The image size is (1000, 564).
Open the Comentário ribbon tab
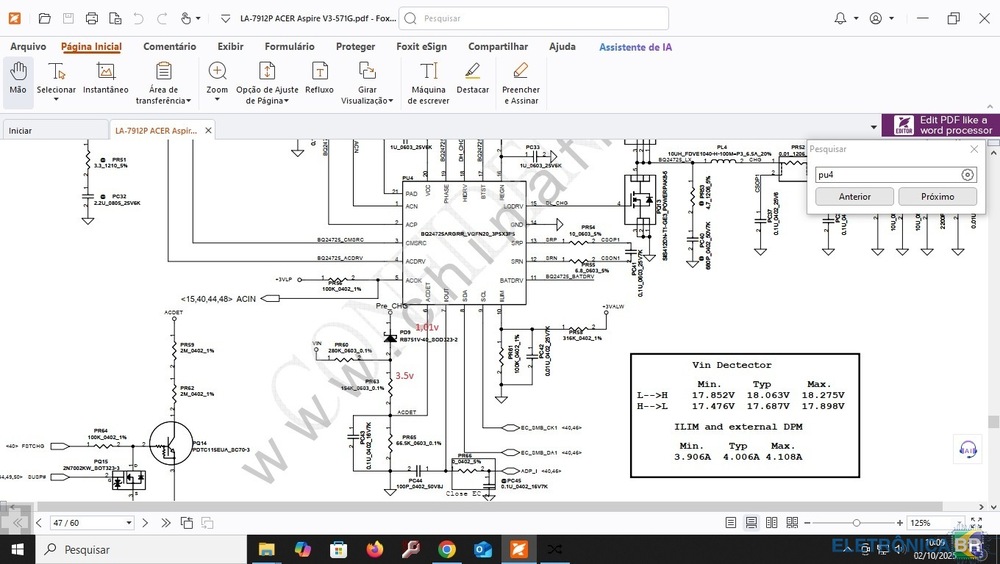coord(169,46)
